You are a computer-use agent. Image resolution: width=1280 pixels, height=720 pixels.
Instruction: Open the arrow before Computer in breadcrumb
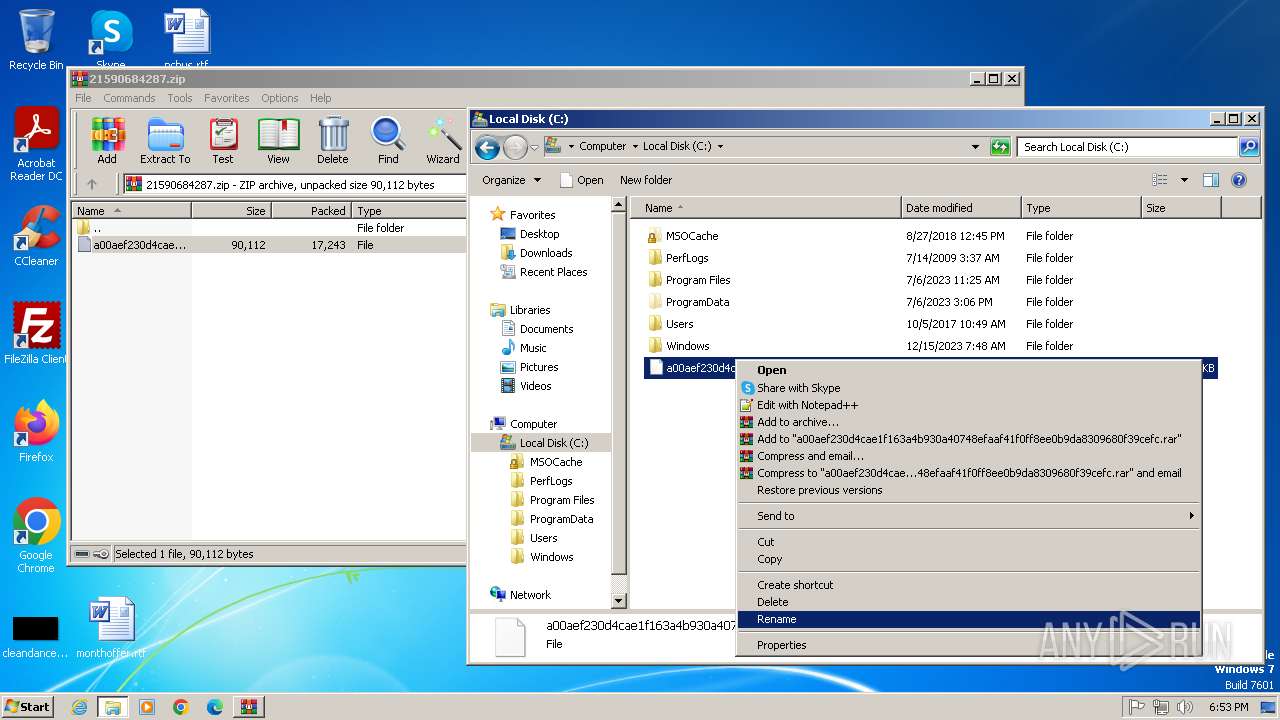click(571, 146)
